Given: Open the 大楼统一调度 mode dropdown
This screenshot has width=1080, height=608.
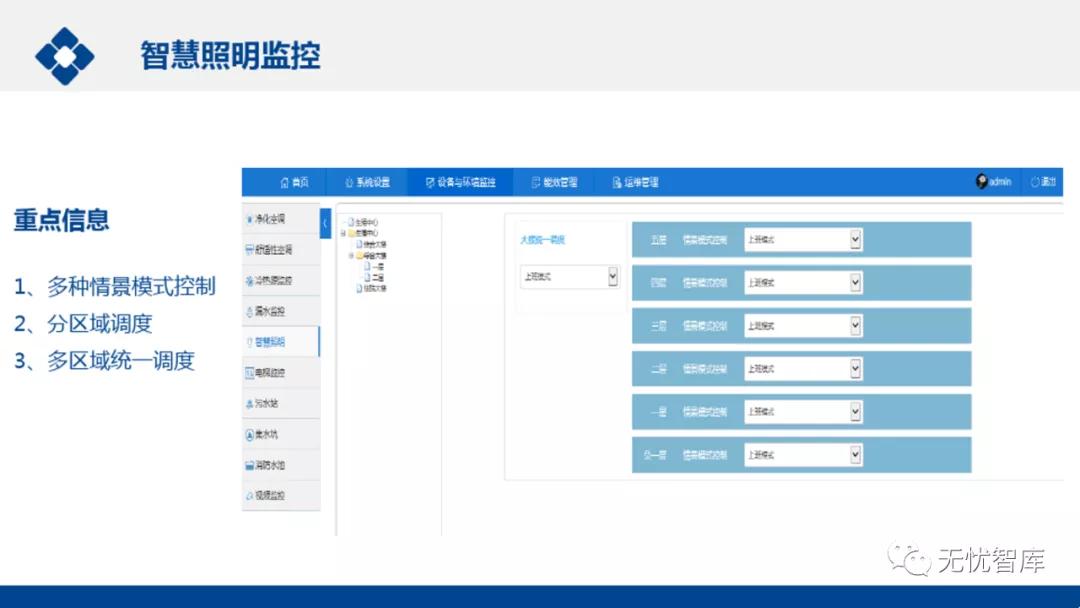Looking at the screenshot, I should coord(613,277).
